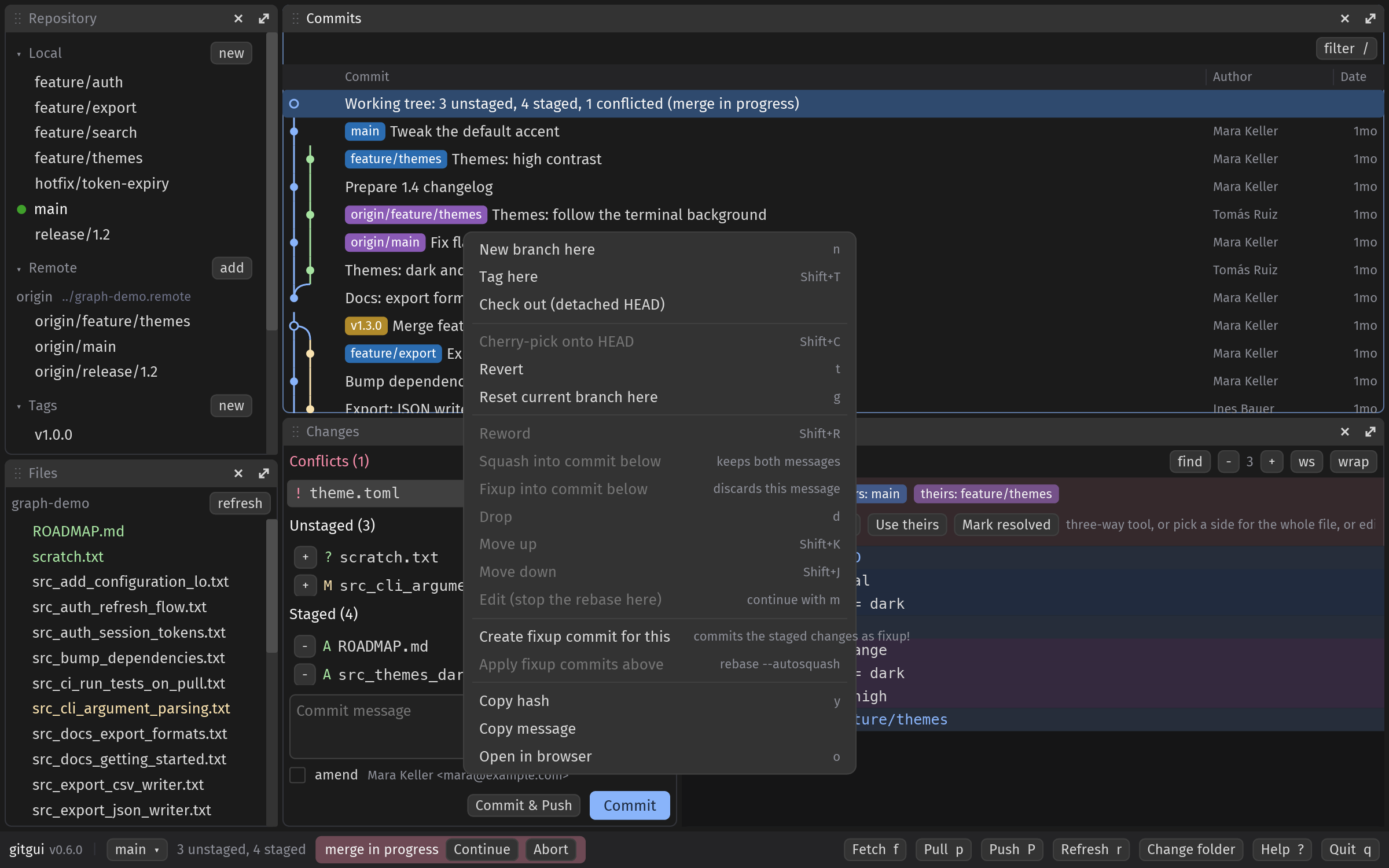Close the diff panel below Commits
The width and height of the screenshot is (1389, 868).
pos(1344,432)
